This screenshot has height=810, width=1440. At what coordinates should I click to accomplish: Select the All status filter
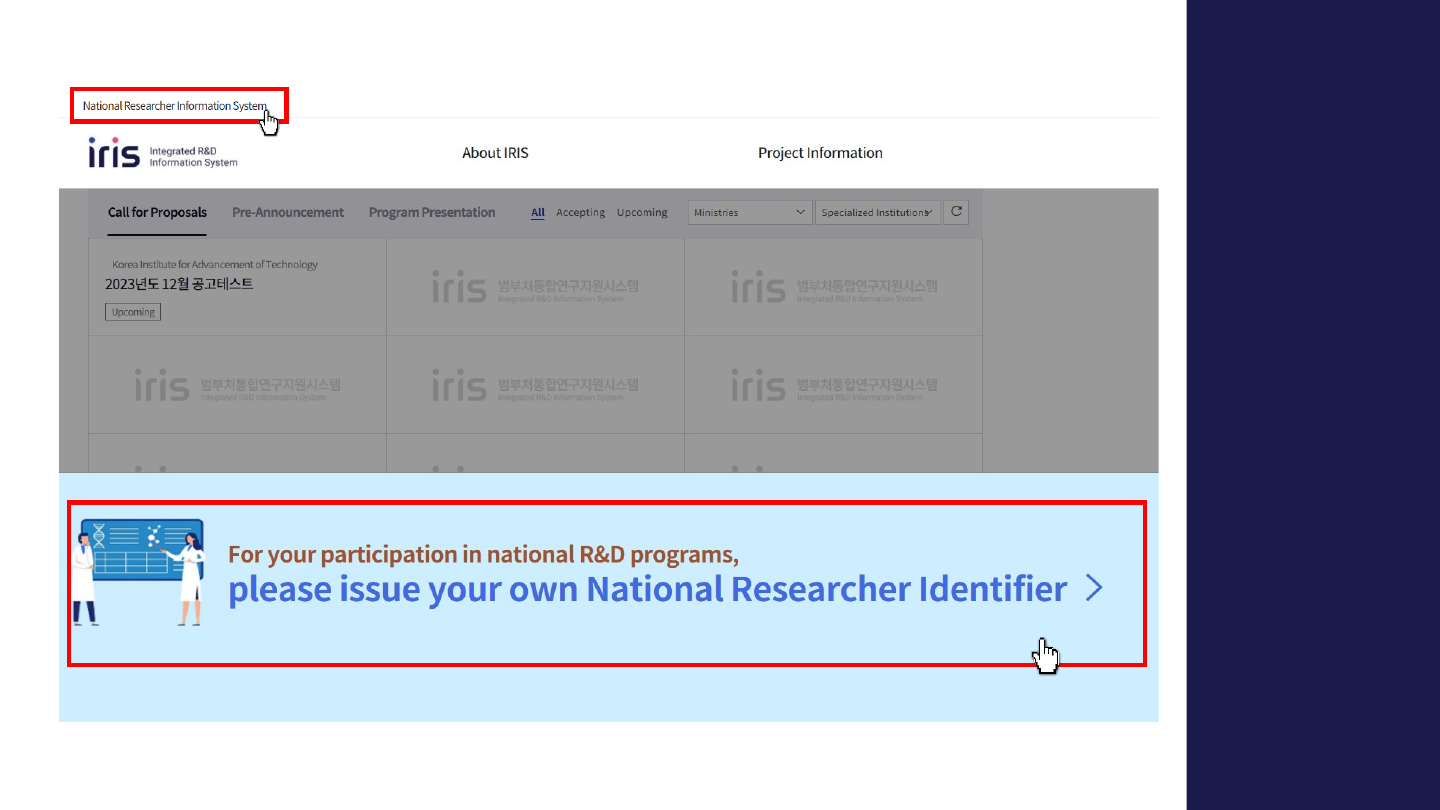538,212
